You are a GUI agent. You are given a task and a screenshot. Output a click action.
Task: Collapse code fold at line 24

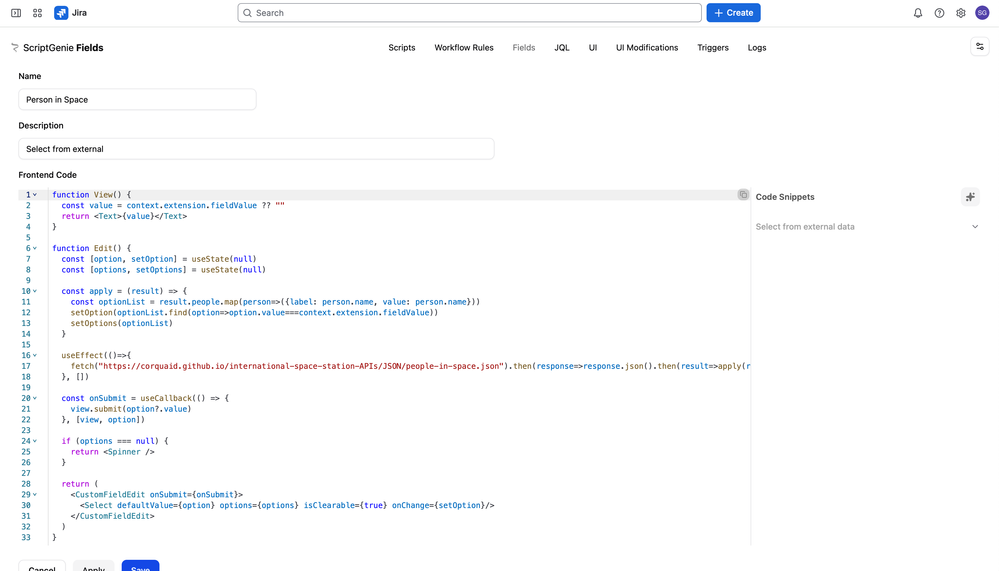pyautogui.click(x=35, y=441)
